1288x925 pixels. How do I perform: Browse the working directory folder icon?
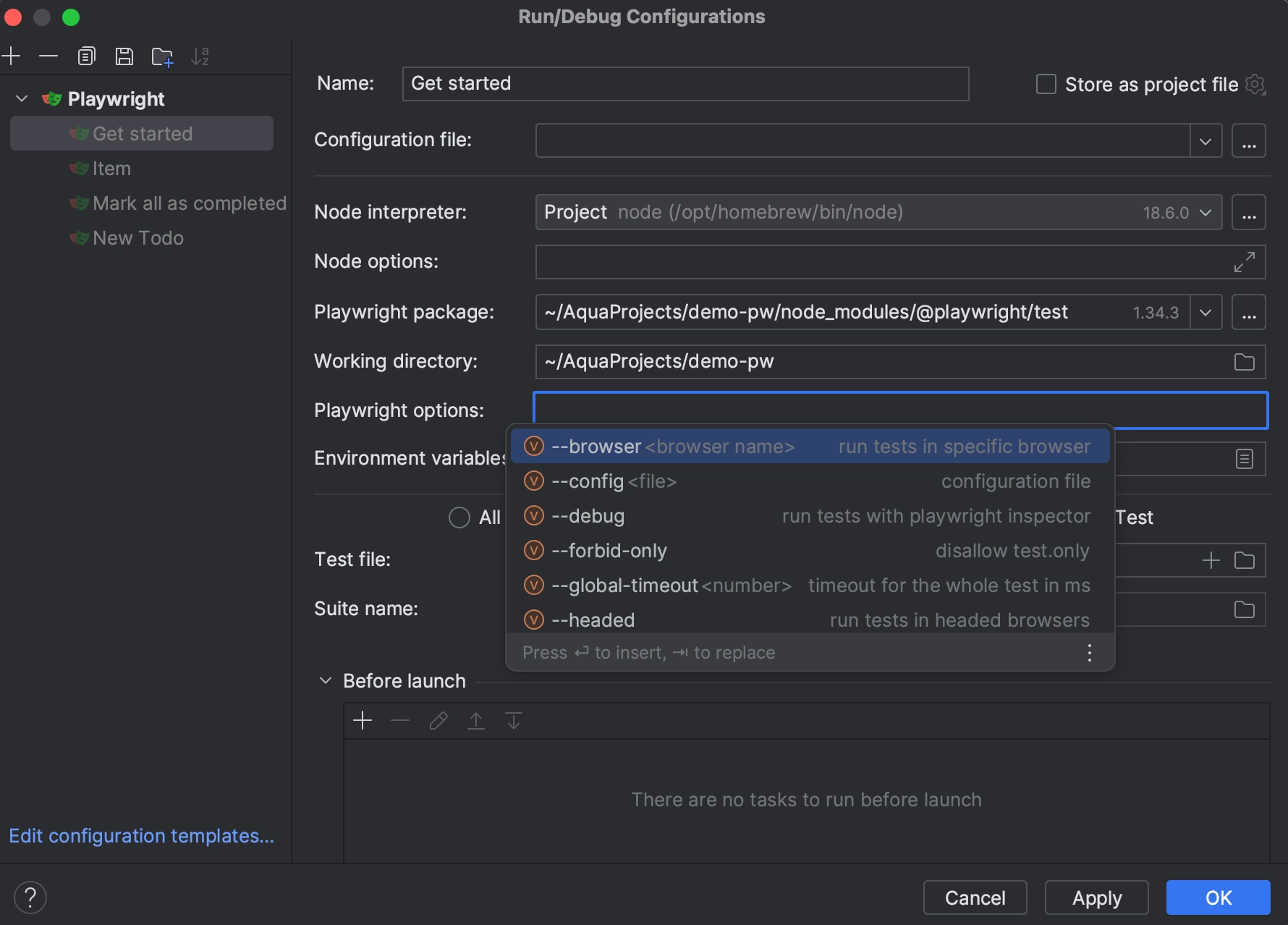pos(1244,361)
